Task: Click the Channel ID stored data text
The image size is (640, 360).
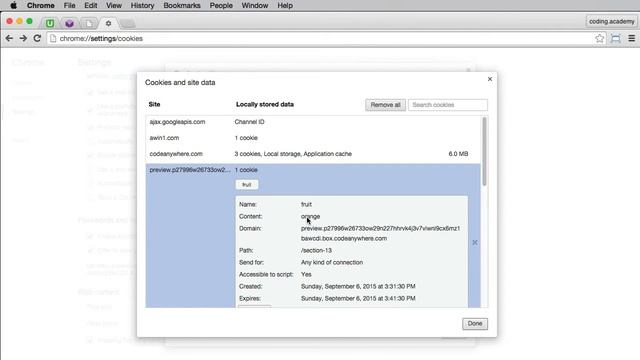Action: pyautogui.click(x=249, y=122)
